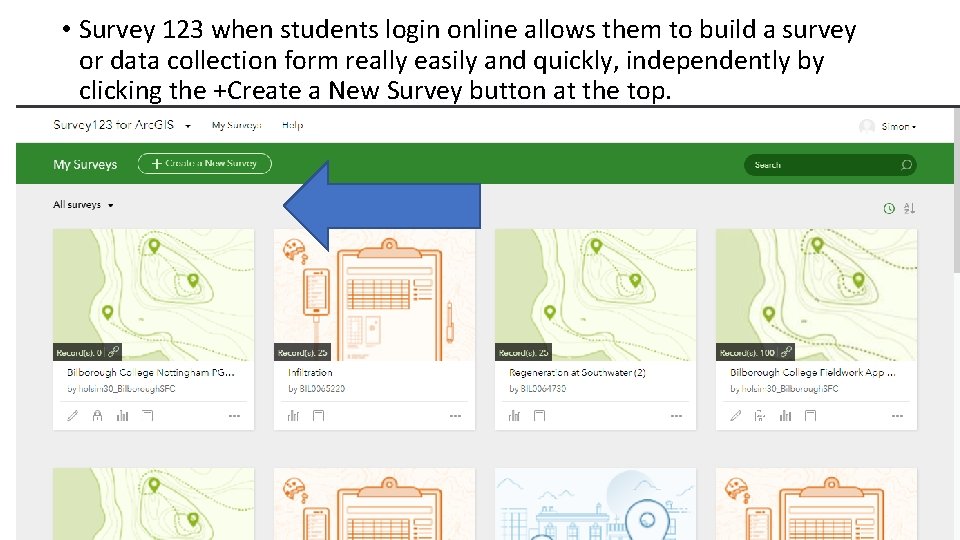Open the Bilborough College Nottingham PG survey thumbnail
Image resolution: width=960 pixels, height=540 pixels.
point(153,294)
